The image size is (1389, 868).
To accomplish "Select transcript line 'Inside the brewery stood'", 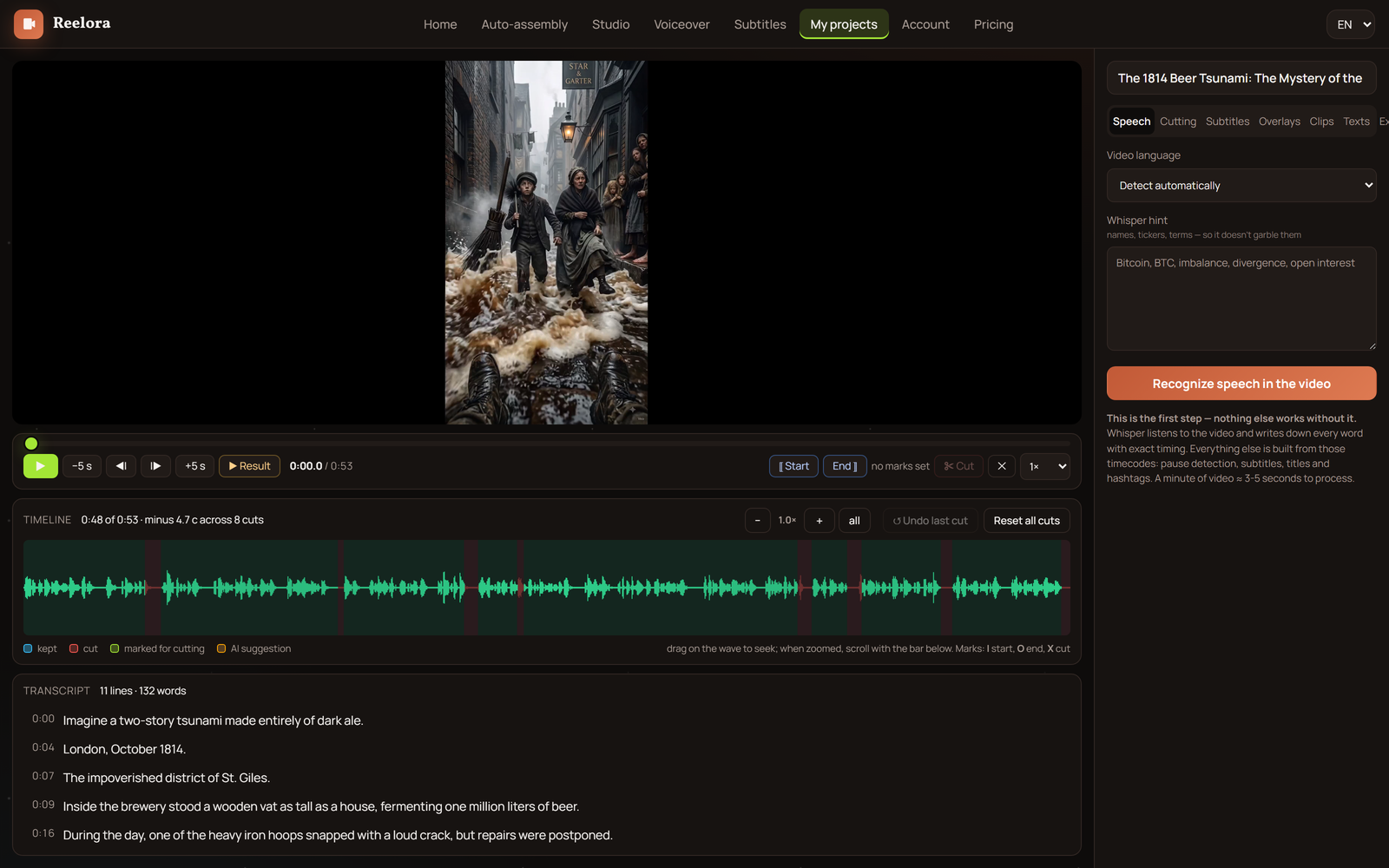I will pos(547,806).
